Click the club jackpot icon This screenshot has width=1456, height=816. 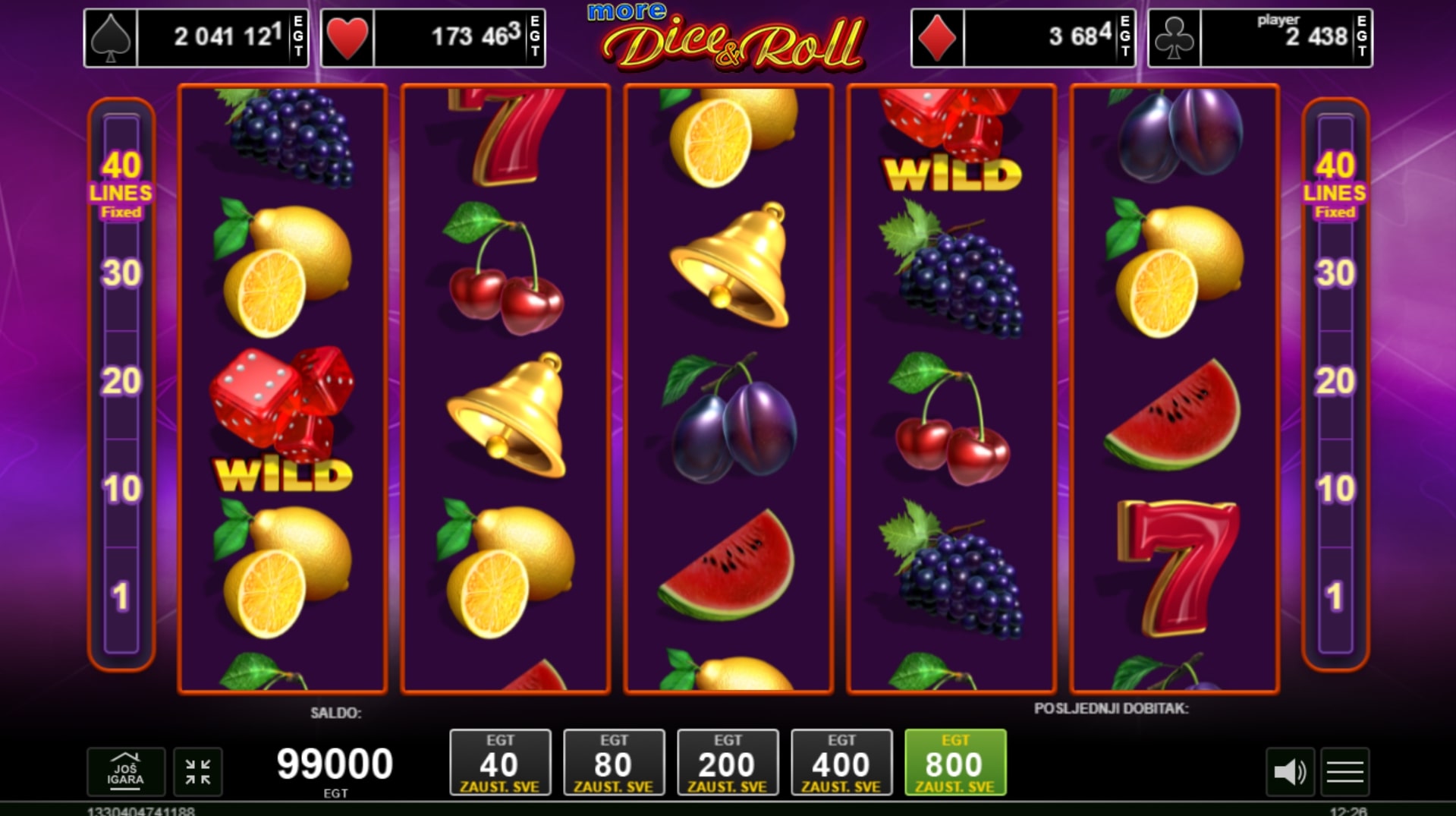[1175, 38]
